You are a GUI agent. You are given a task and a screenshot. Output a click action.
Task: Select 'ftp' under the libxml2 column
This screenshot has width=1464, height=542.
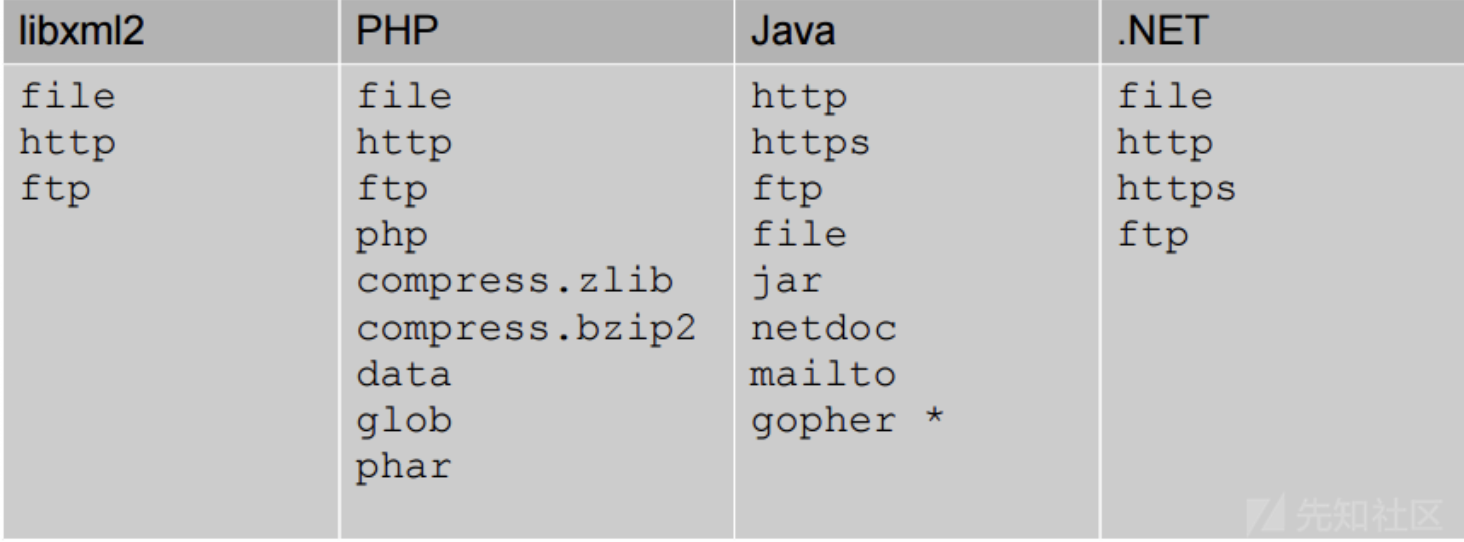55,190
